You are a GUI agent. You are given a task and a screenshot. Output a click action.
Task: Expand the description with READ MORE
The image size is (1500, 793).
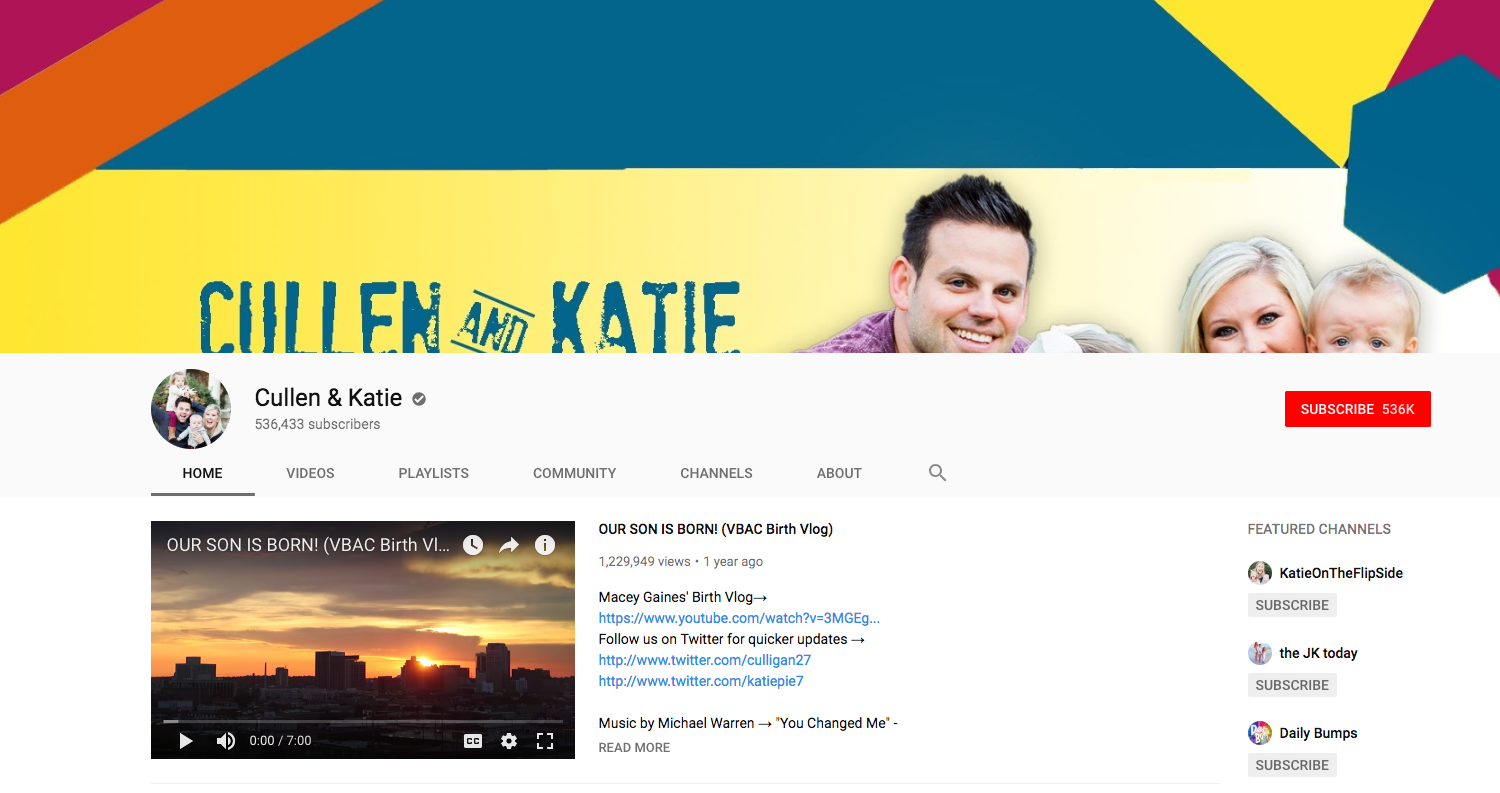633,747
